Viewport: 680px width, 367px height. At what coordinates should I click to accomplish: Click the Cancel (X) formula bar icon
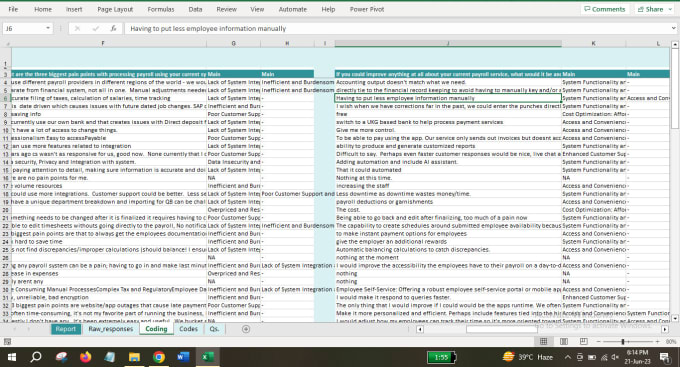[x=77, y=29]
